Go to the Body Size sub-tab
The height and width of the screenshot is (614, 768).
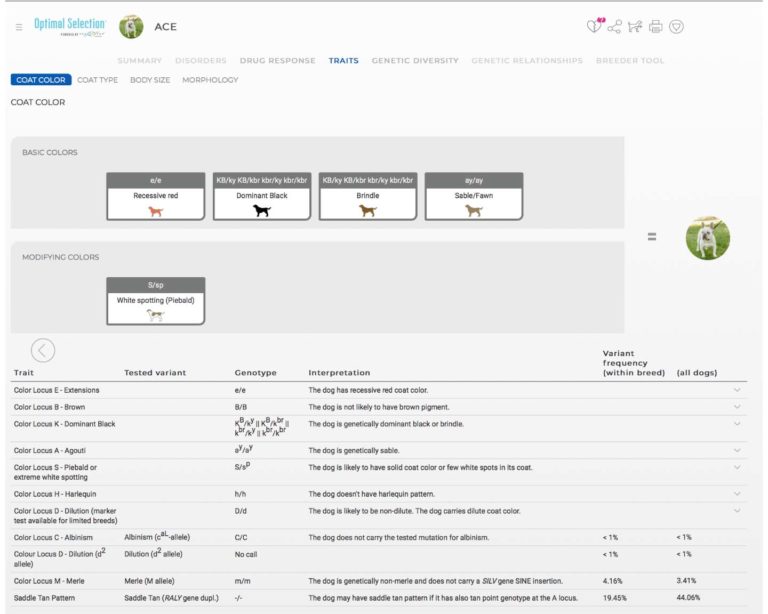point(150,80)
